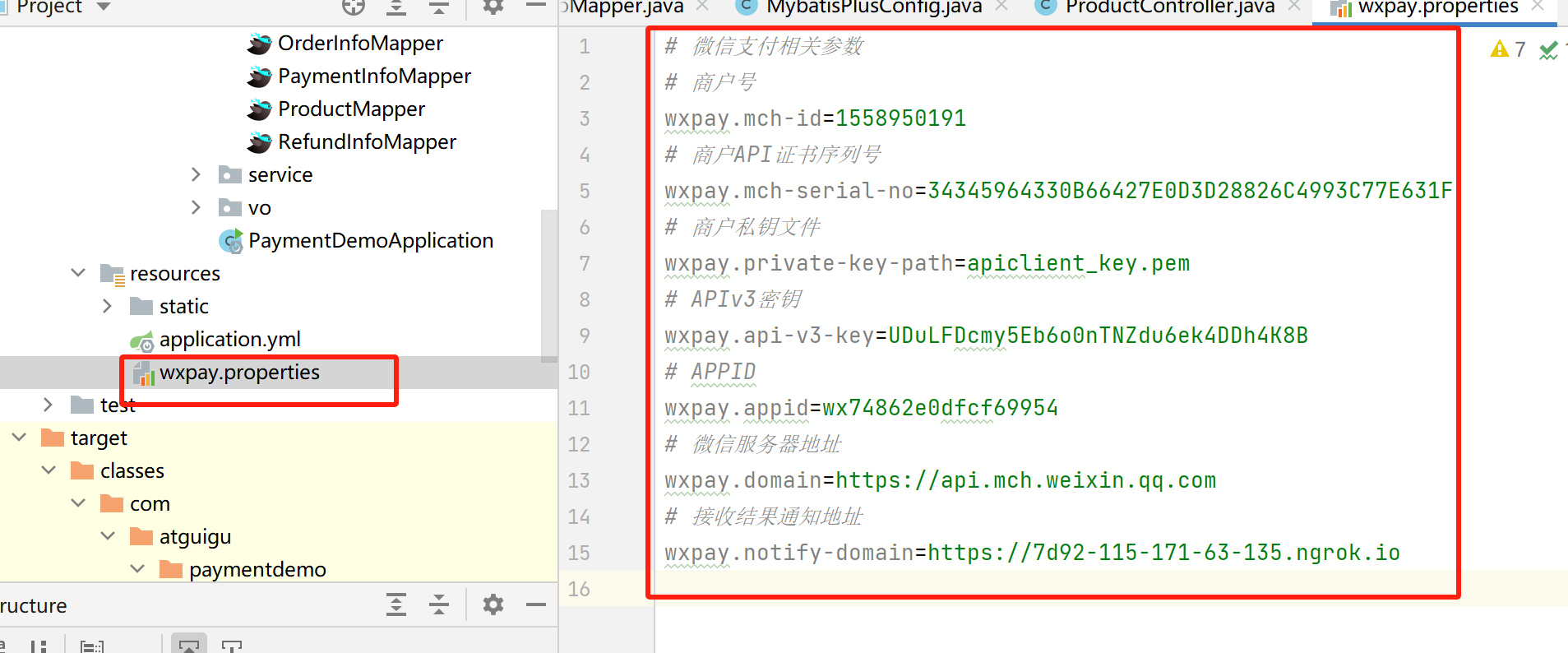Click the orange target folder icon
Image resolution: width=1568 pixels, height=653 pixels.
point(53,438)
